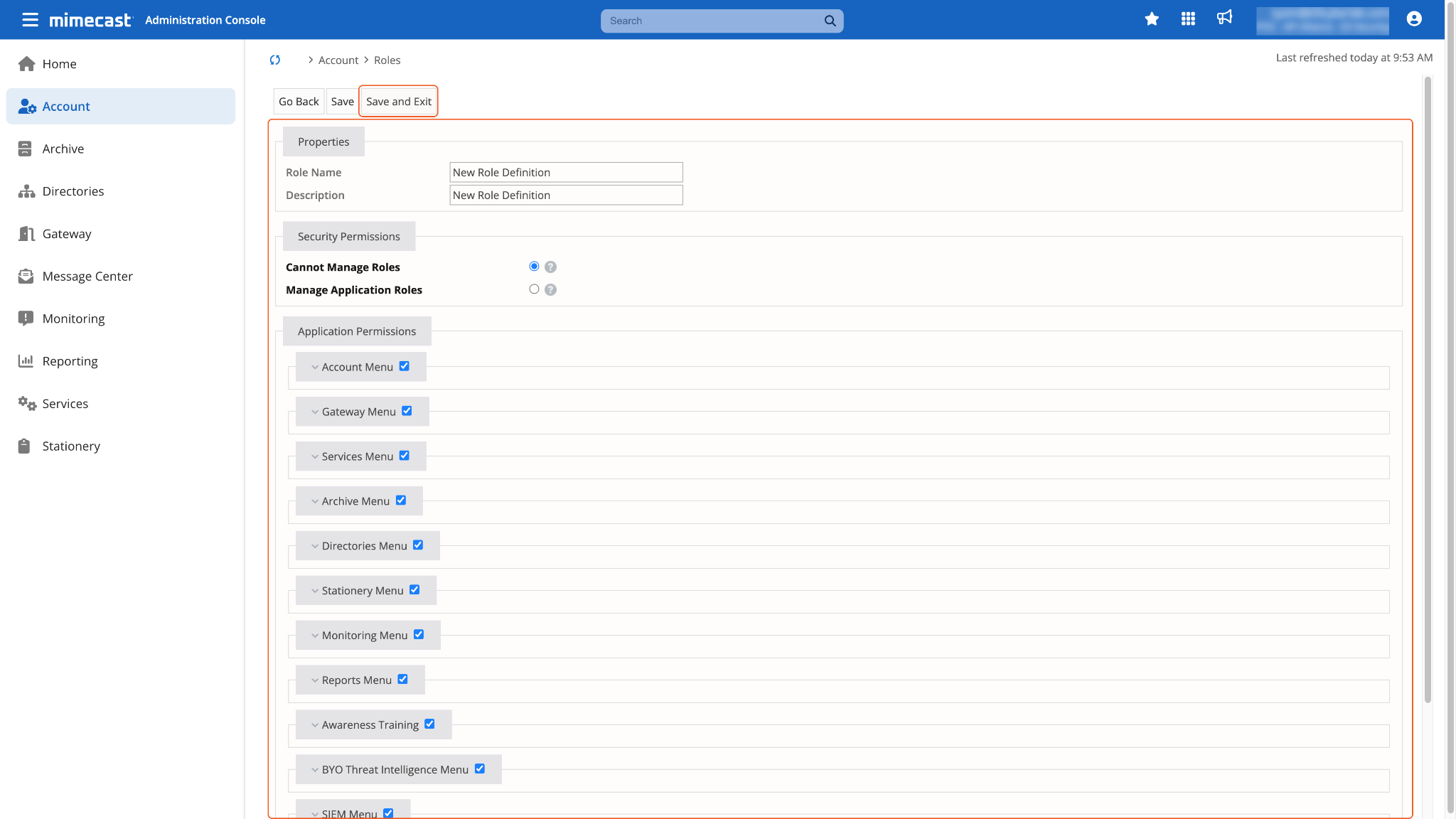Expand the Directories Menu section
The height and width of the screenshot is (819, 1456).
(315, 546)
